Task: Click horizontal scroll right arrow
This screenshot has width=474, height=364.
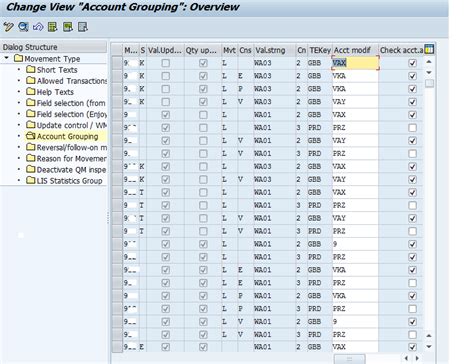Action: [x=417, y=358]
